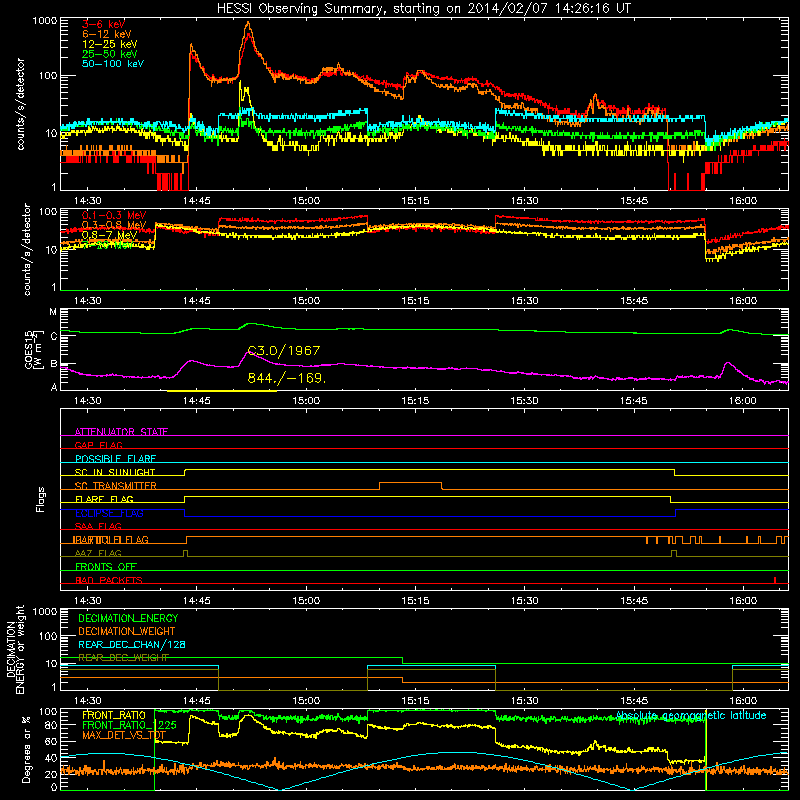Click the 0.1-0.3 MeV legend label
Viewport: 800px width, 800px height.
(114, 215)
